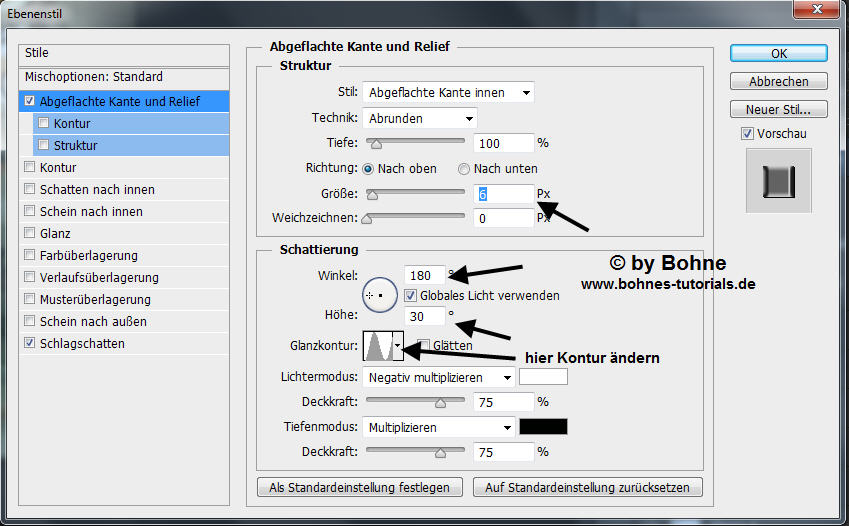Click the black Tiefenmodus color swatch
The height and width of the screenshot is (526, 849).
[543, 427]
